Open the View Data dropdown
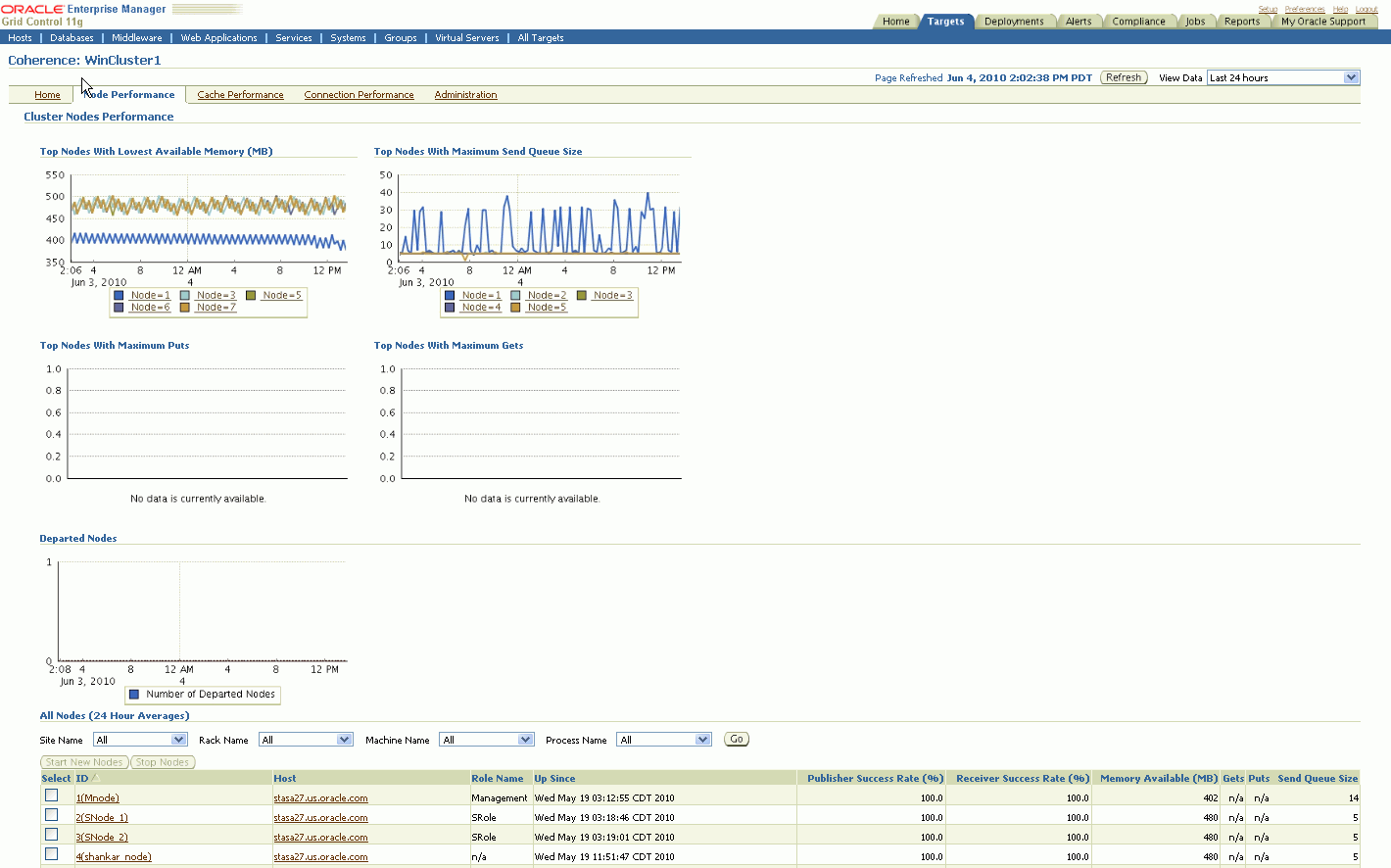The height and width of the screenshot is (868, 1391). (x=1283, y=77)
